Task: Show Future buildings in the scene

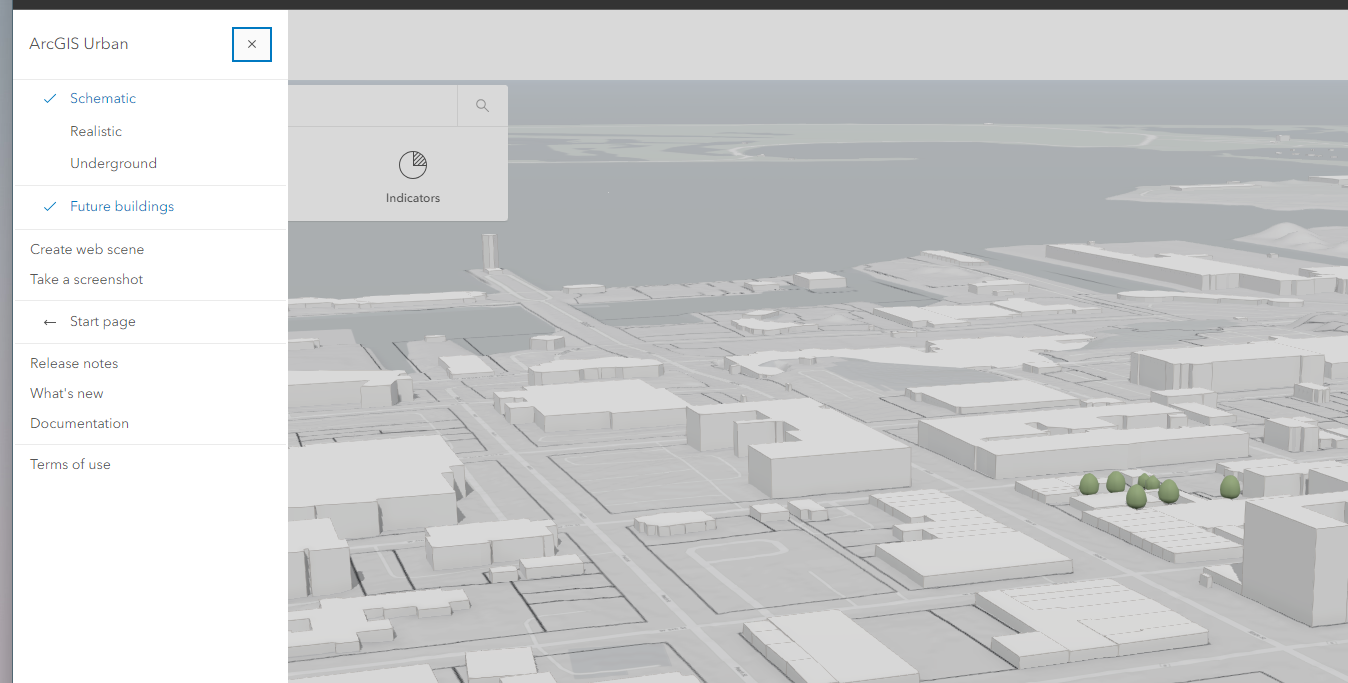Action: click(121, 206)
